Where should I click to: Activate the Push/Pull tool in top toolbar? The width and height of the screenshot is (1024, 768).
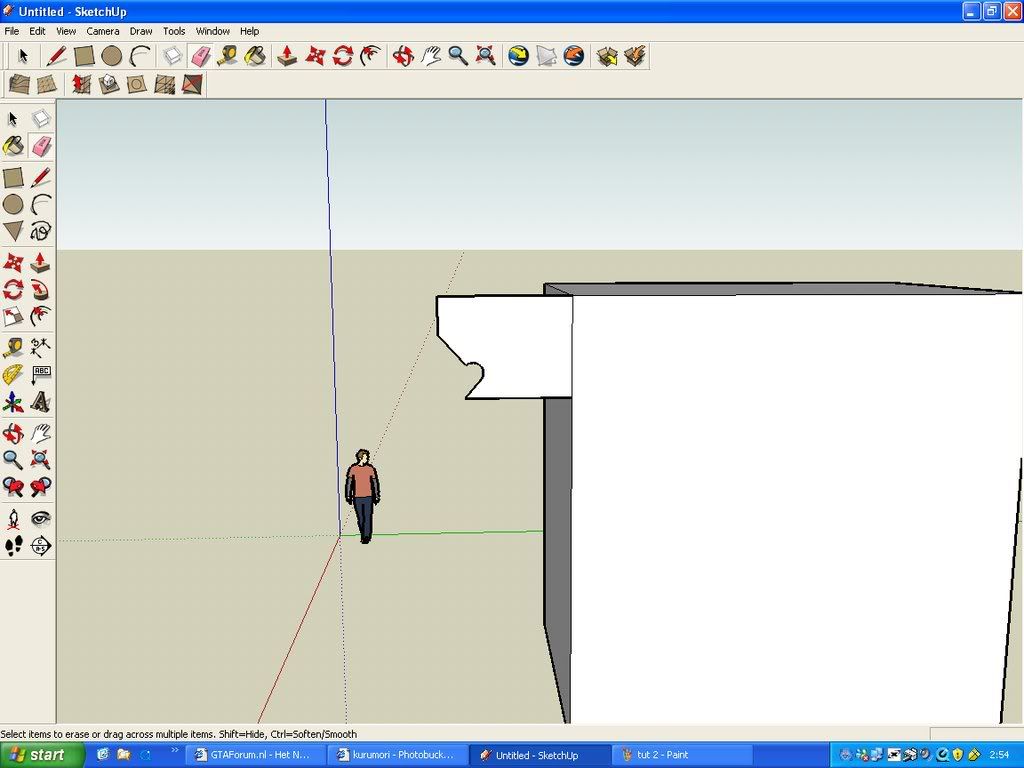[x=287, y=56]
